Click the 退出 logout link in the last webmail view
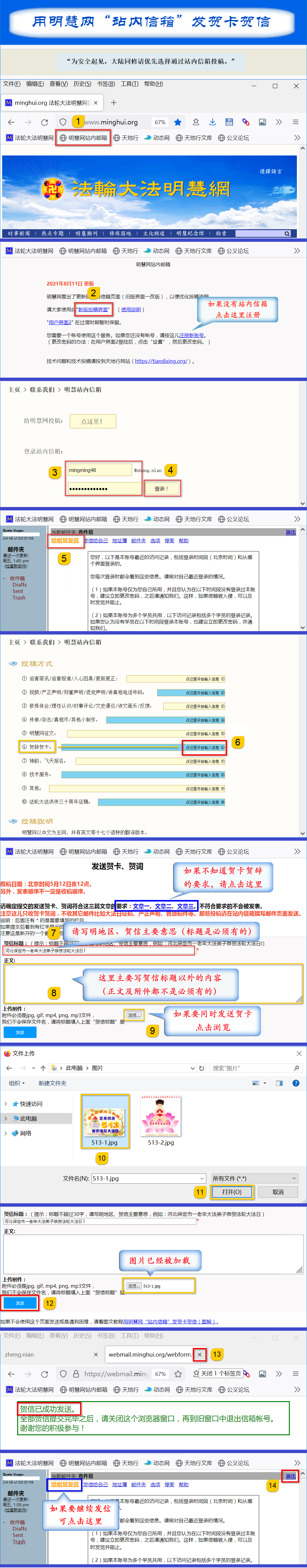 [291, 1476]
